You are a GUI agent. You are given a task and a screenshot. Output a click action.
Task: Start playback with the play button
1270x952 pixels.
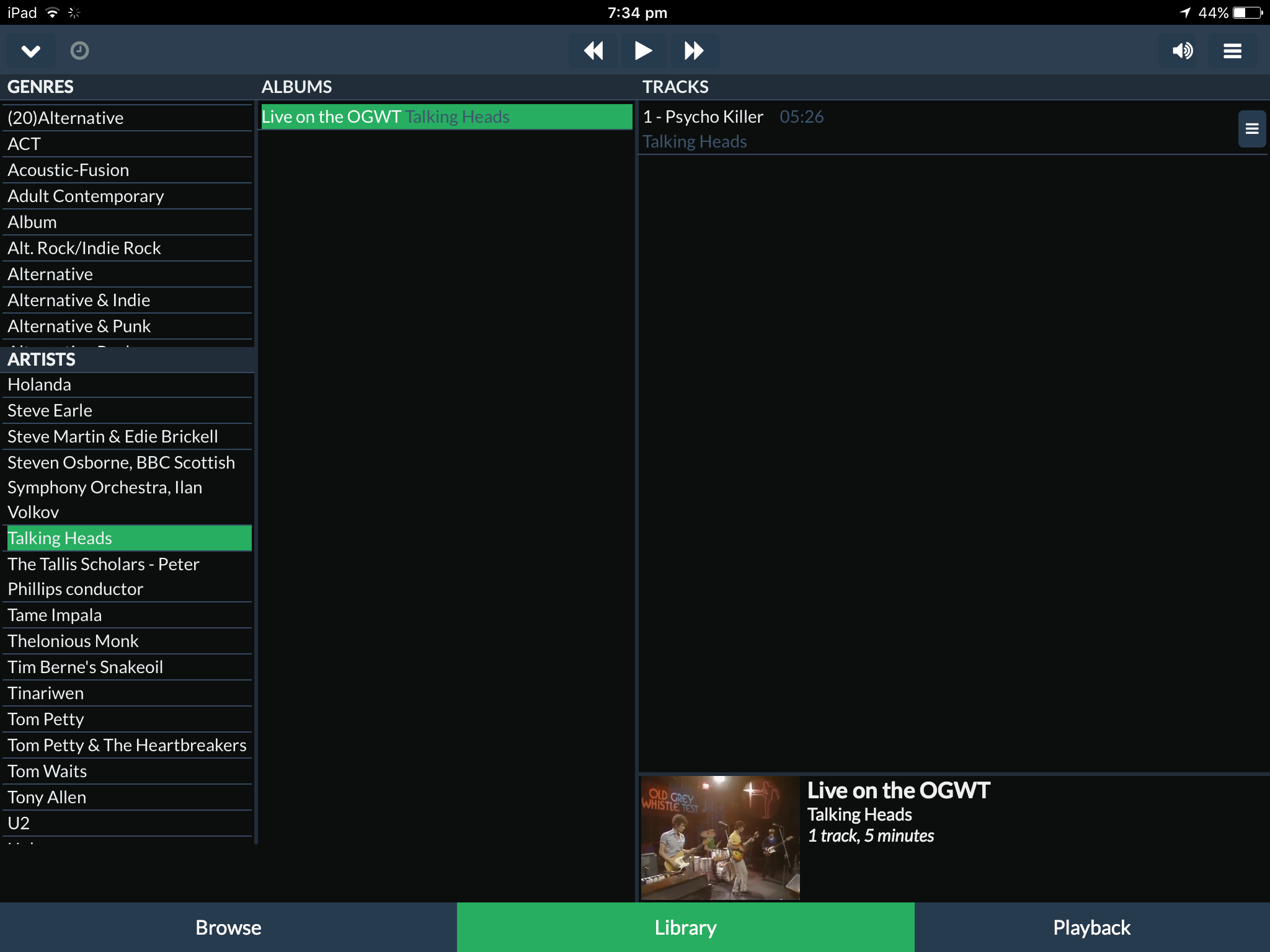(x=643, y=51)
